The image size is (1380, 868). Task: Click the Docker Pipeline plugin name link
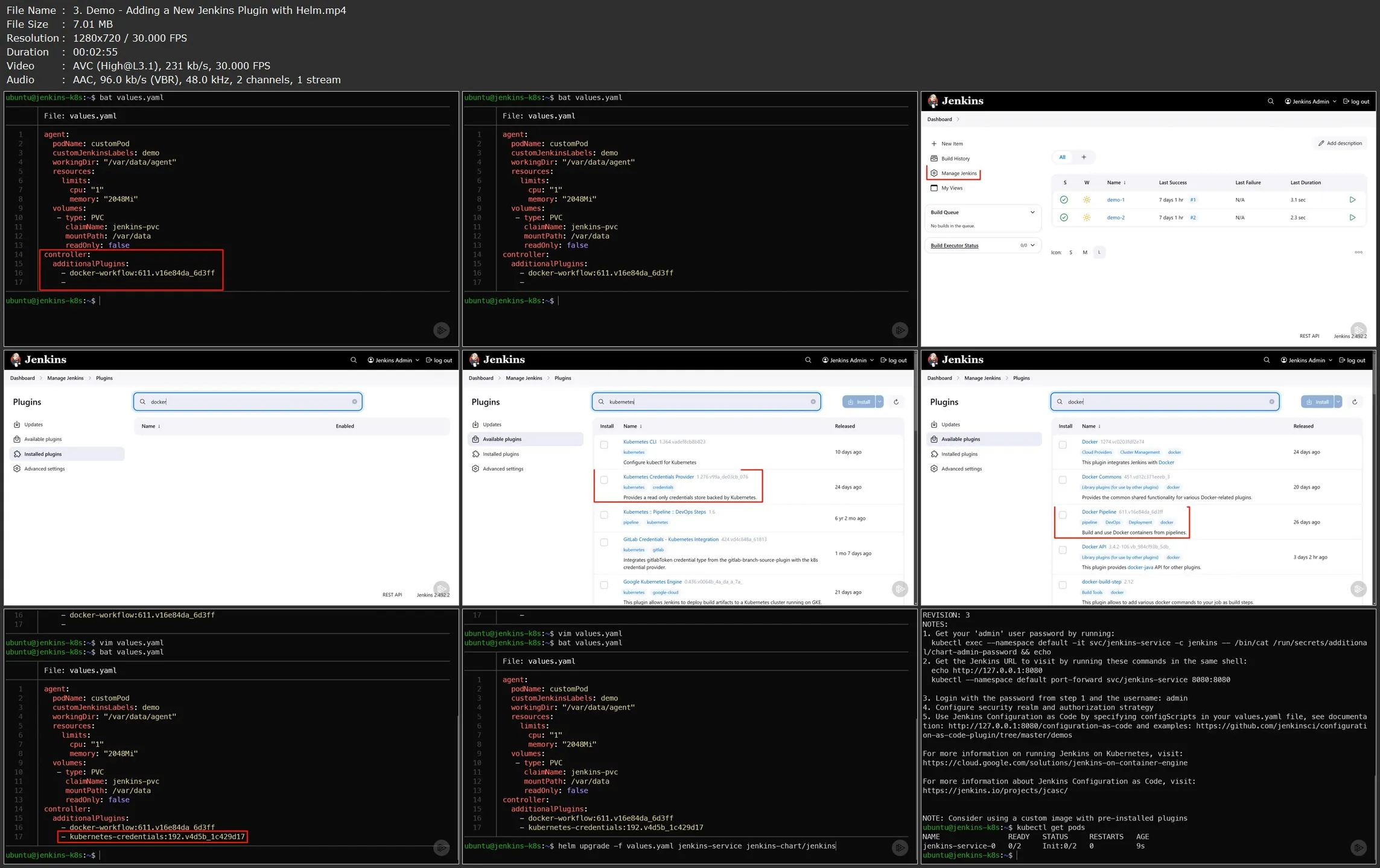[1099, 512]
